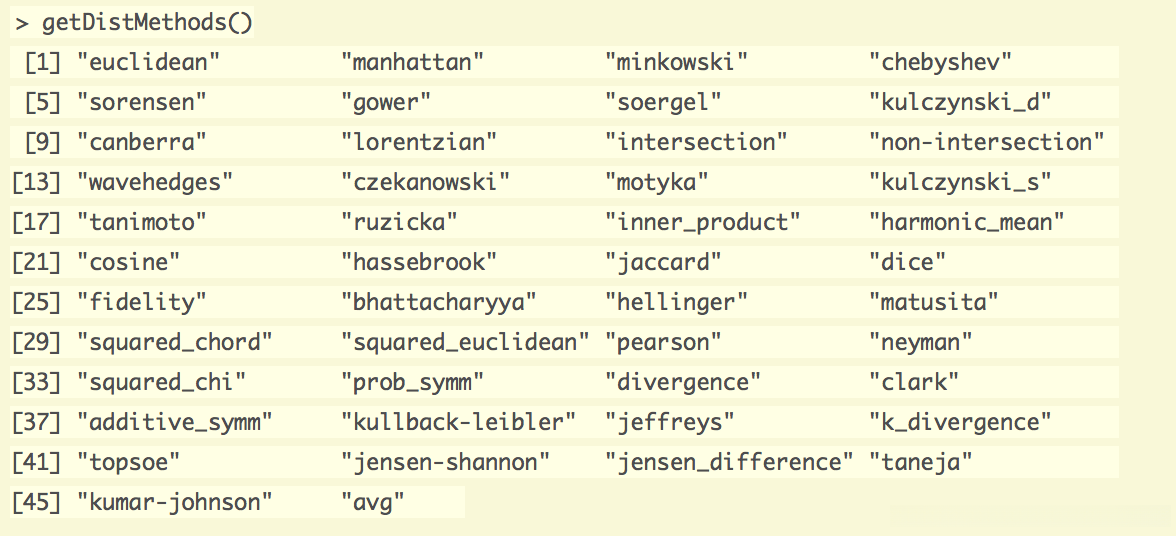Click on "minkowski" in the output
This screenshot has height=536, width=1176.
(676, 62)
